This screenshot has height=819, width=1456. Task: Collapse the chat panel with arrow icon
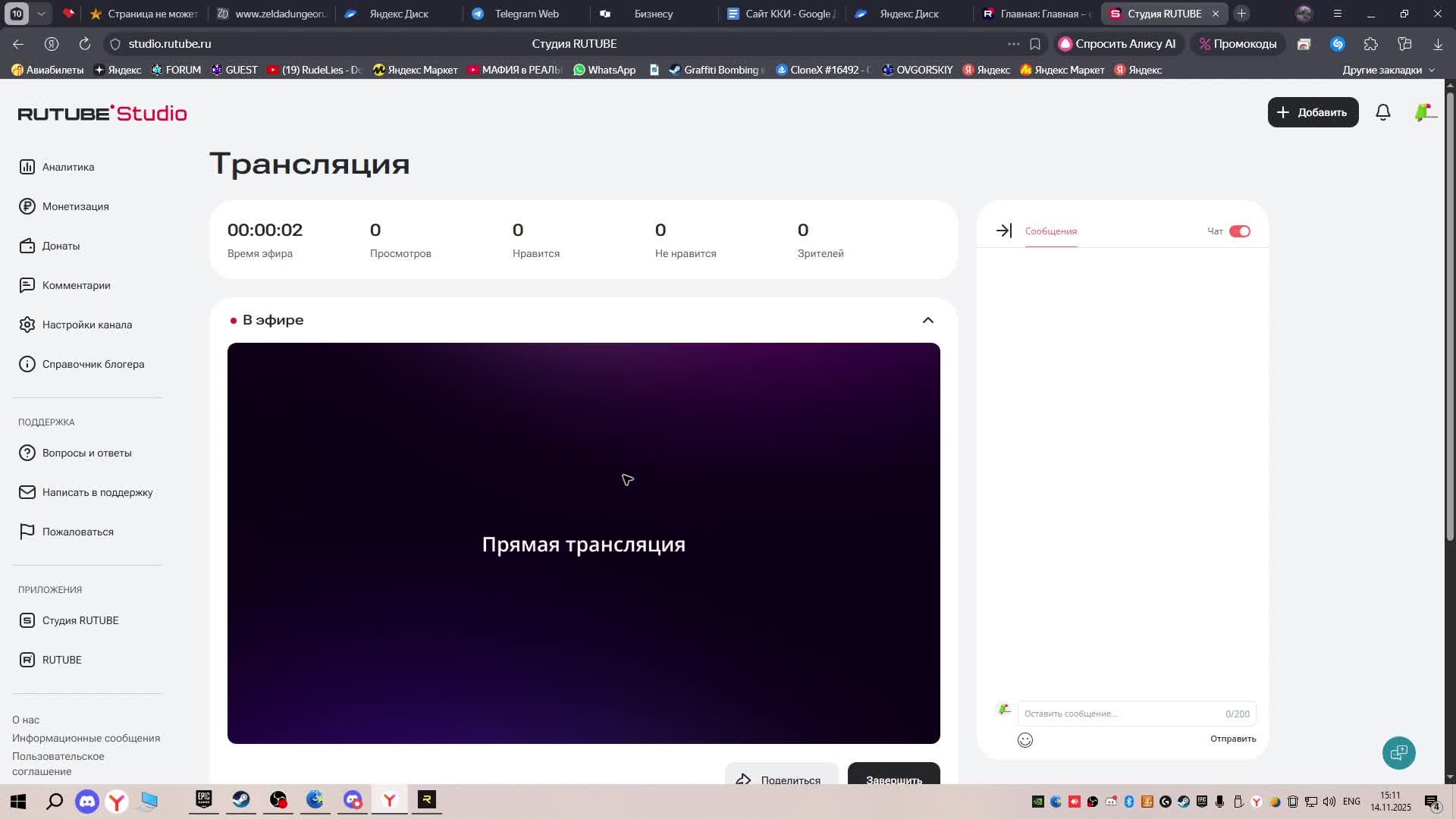pos(1003,231)
